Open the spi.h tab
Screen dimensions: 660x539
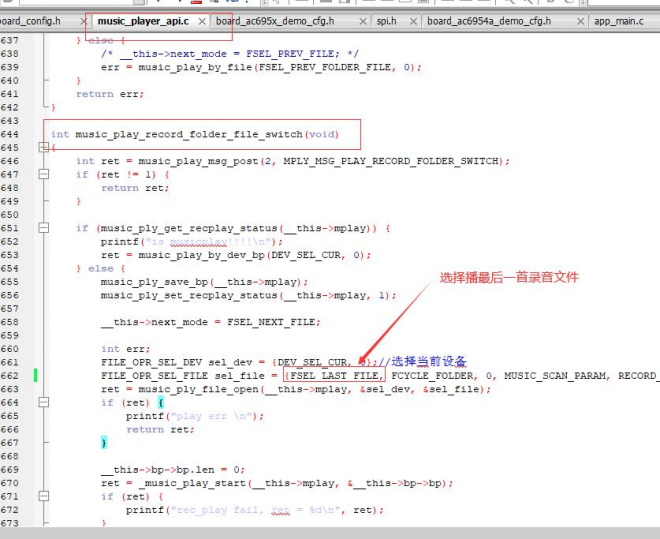386,21
